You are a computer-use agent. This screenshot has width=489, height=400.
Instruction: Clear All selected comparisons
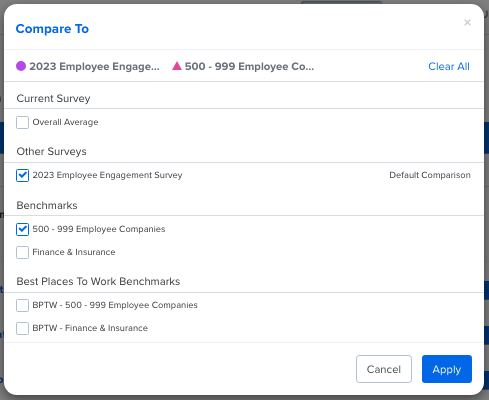pos(449,66)
